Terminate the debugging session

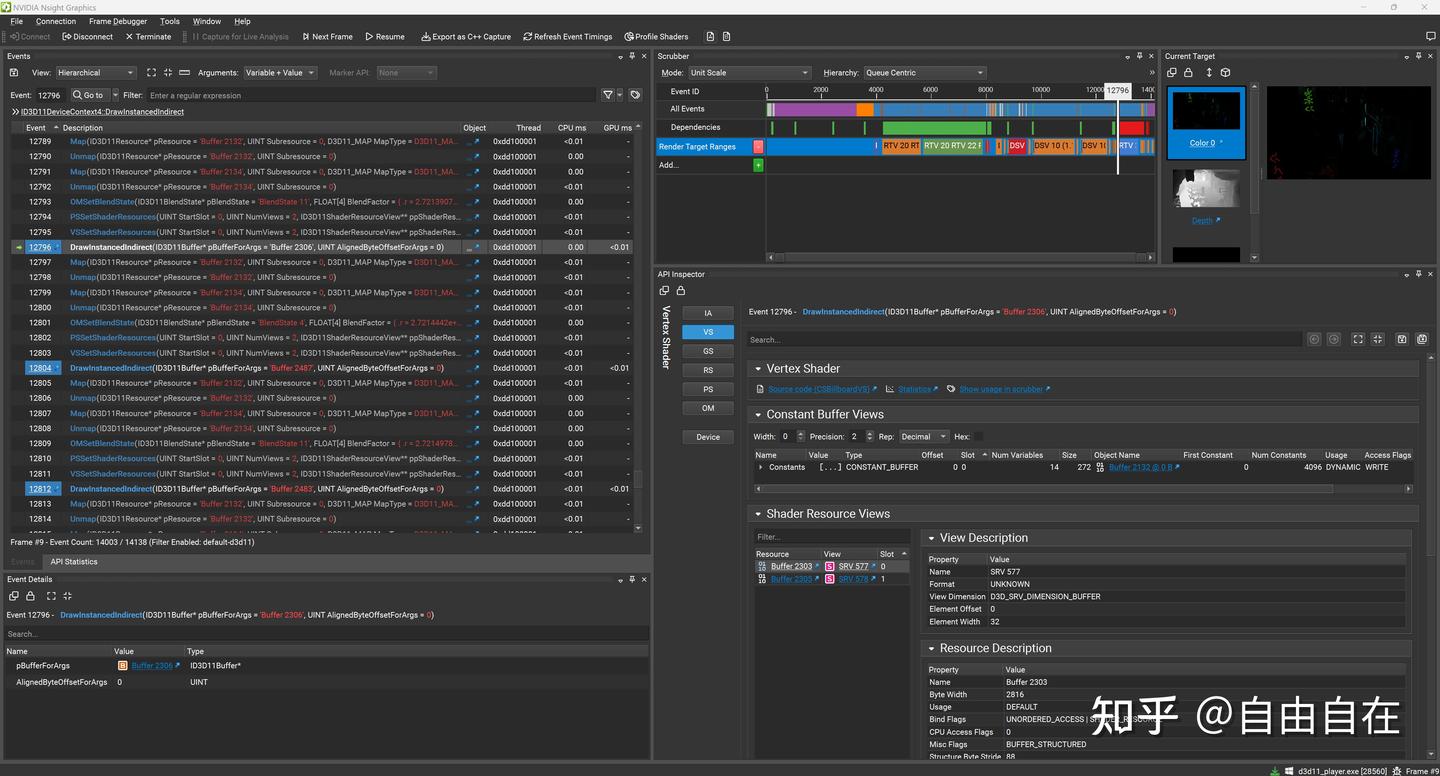pyautogui.click(x=148, y=36)
